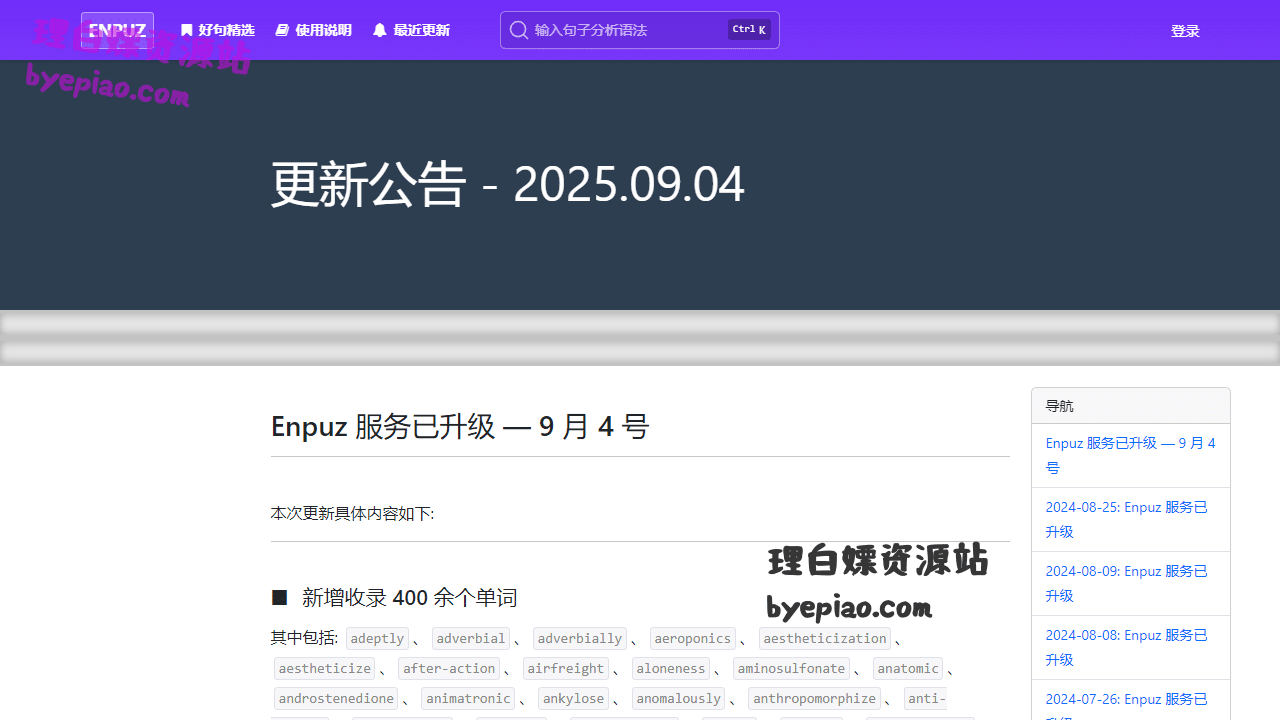The image size is (1280, 720).
Task: Click the word tag aminosulfonate
Action: click(791, 669)
